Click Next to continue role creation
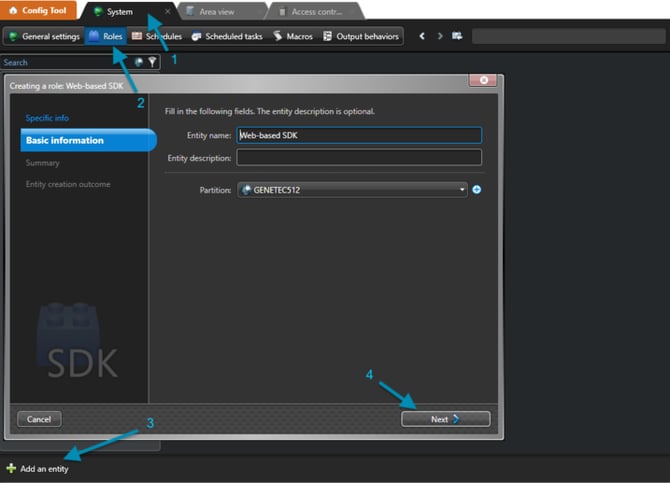This screenshot has height=483, width=670. pos(445,419)
